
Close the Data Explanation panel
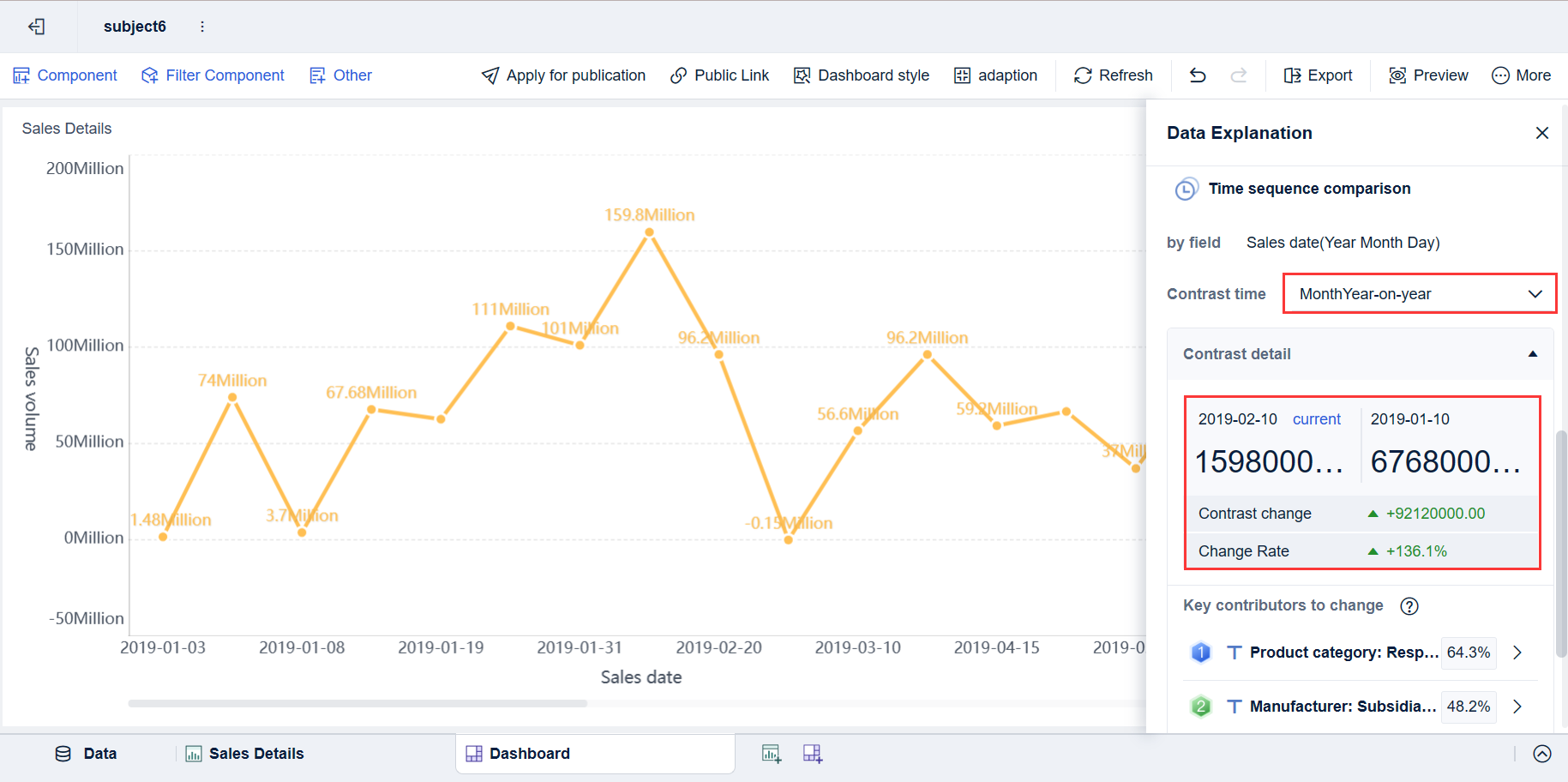[1542, 133]
